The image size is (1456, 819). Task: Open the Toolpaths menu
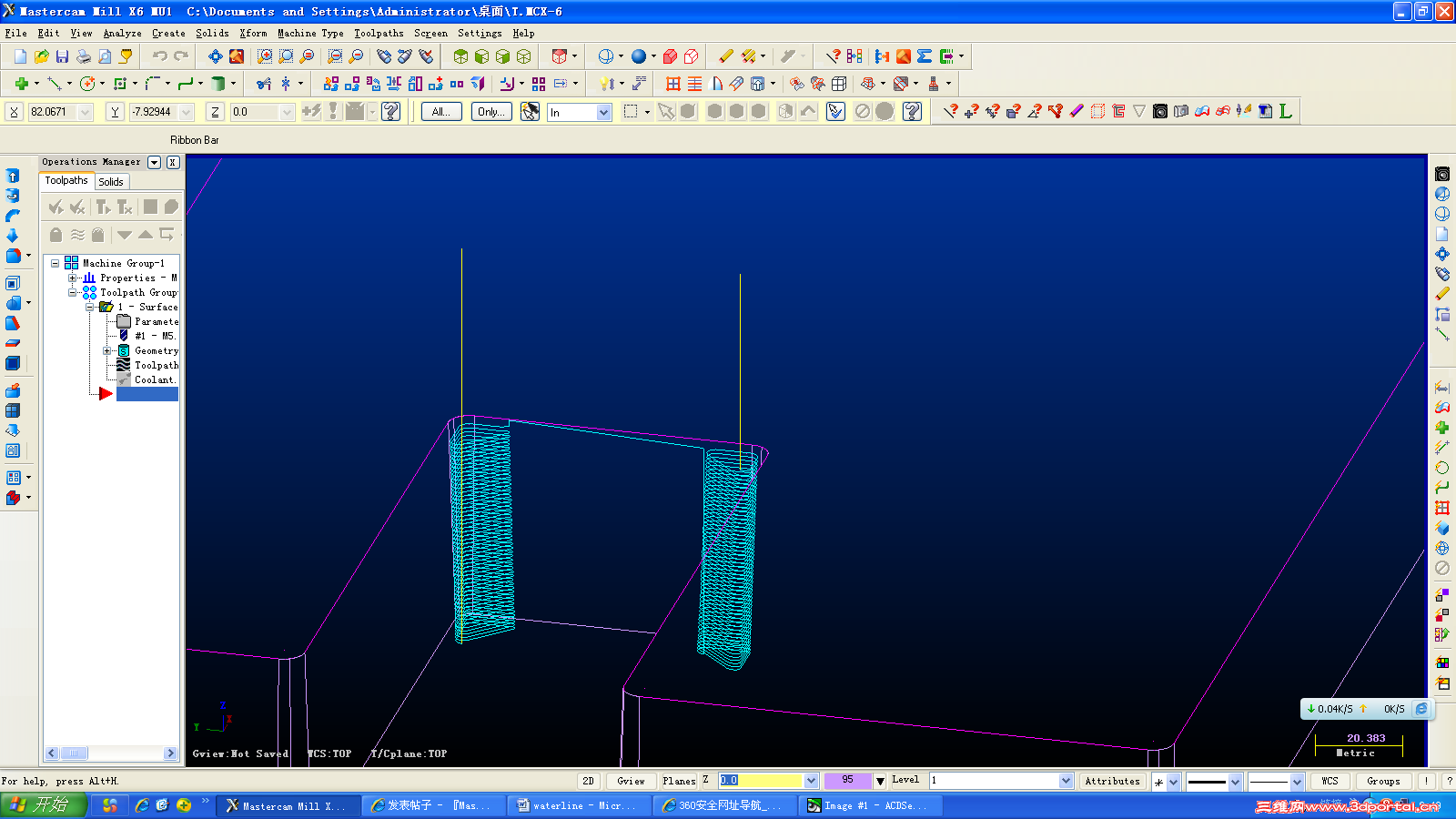(x=379, y=33)
